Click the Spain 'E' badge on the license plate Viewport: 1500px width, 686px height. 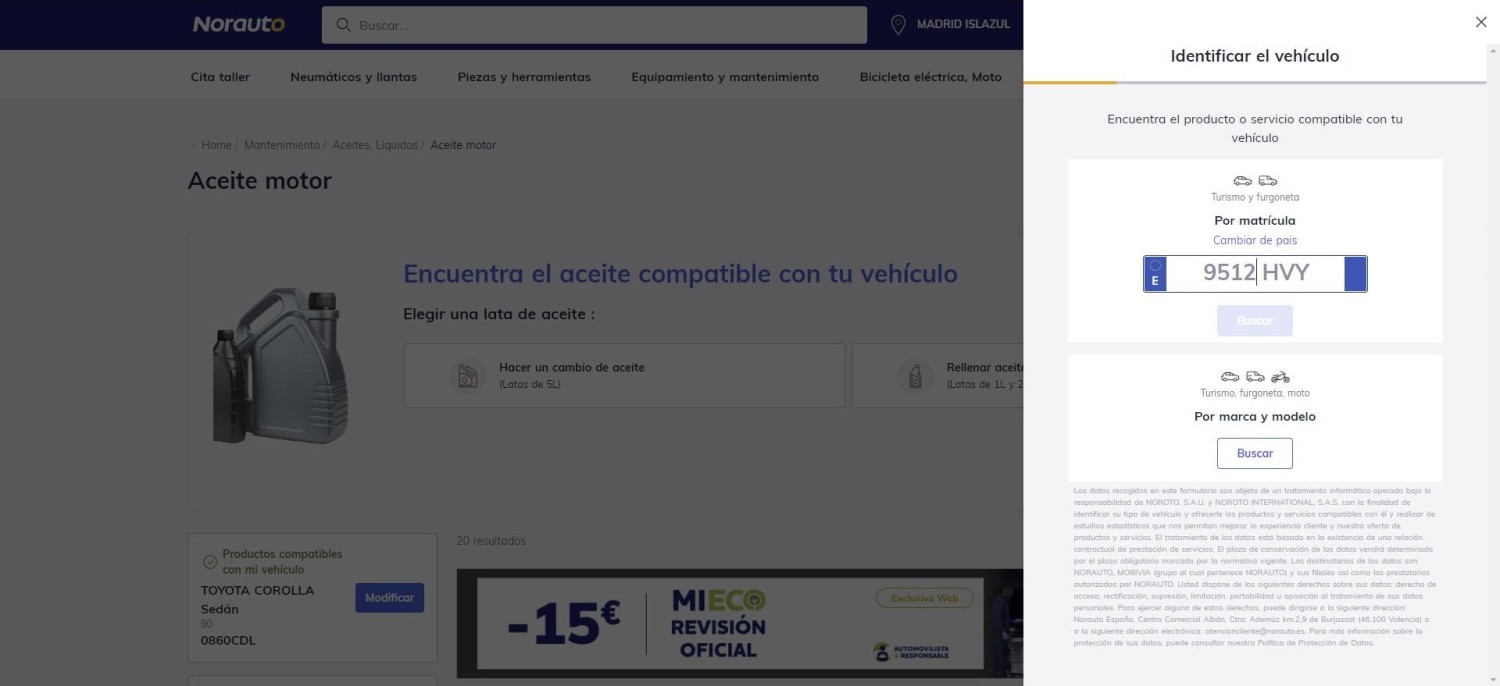click(1154, 273)
